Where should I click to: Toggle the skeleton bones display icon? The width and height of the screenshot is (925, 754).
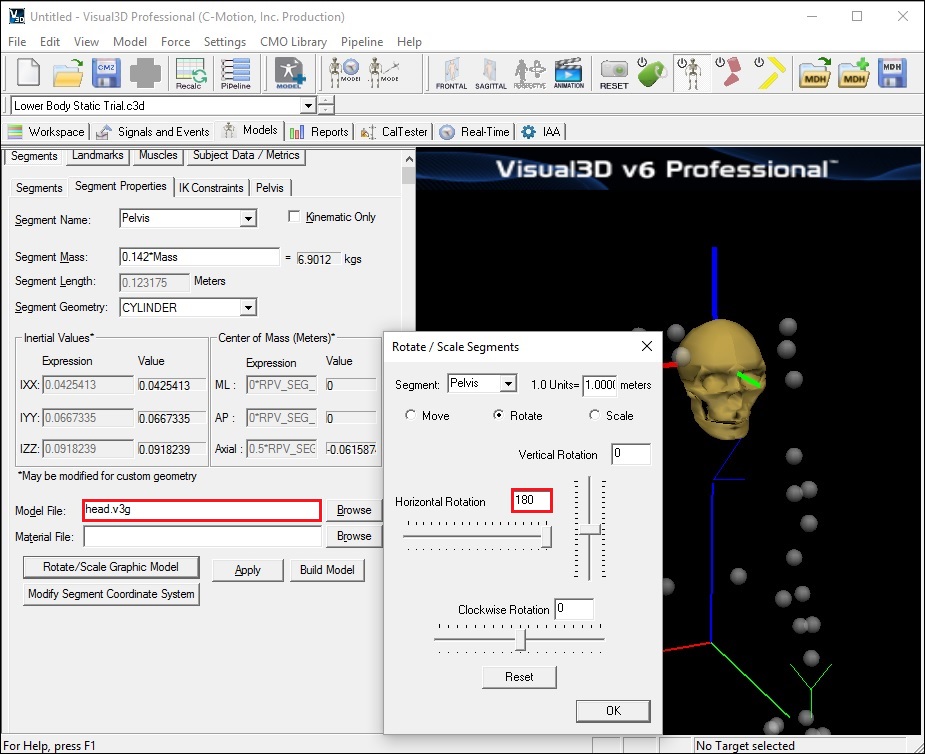[x=690, y=73]
